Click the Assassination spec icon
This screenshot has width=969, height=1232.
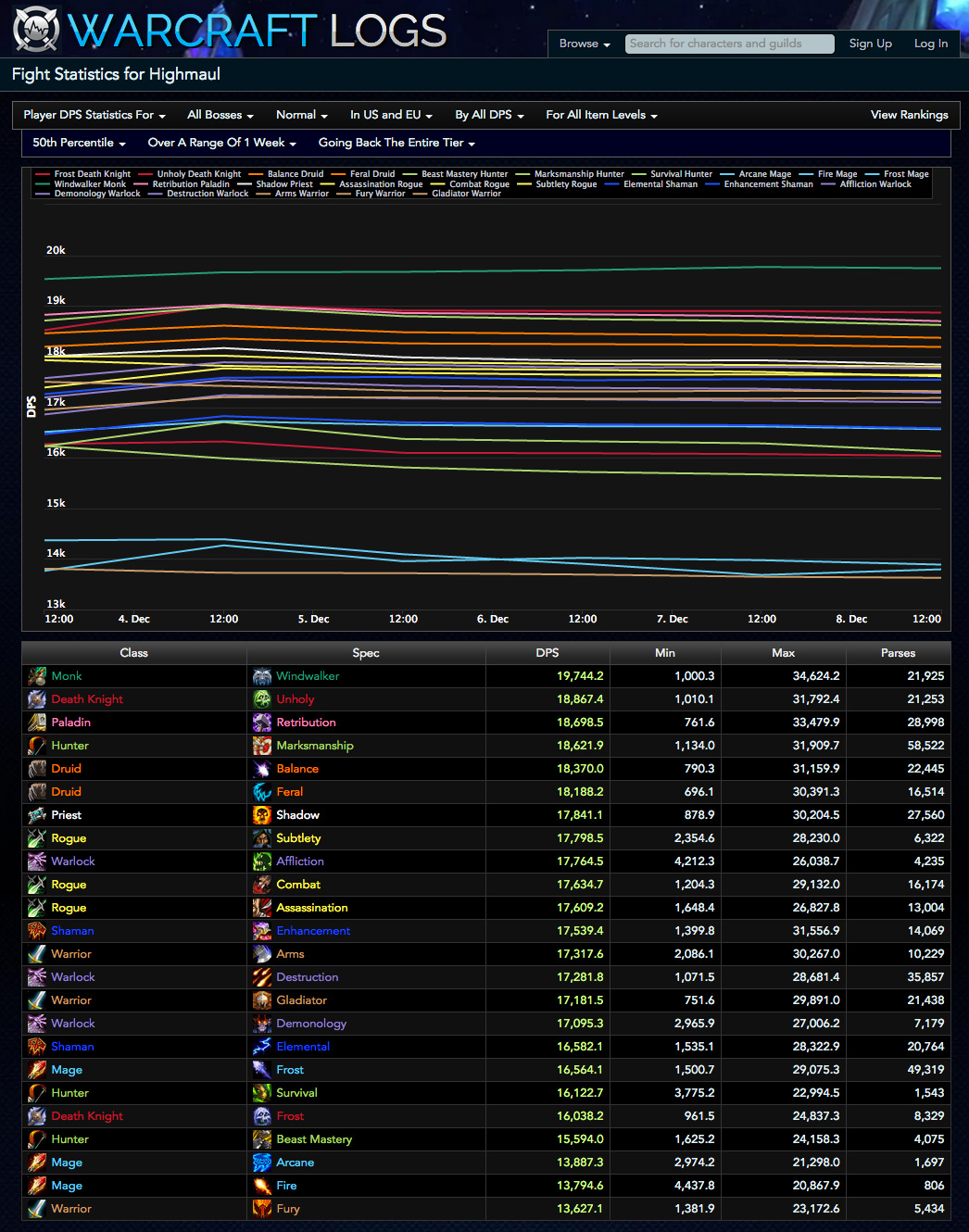tap(262, 908)
